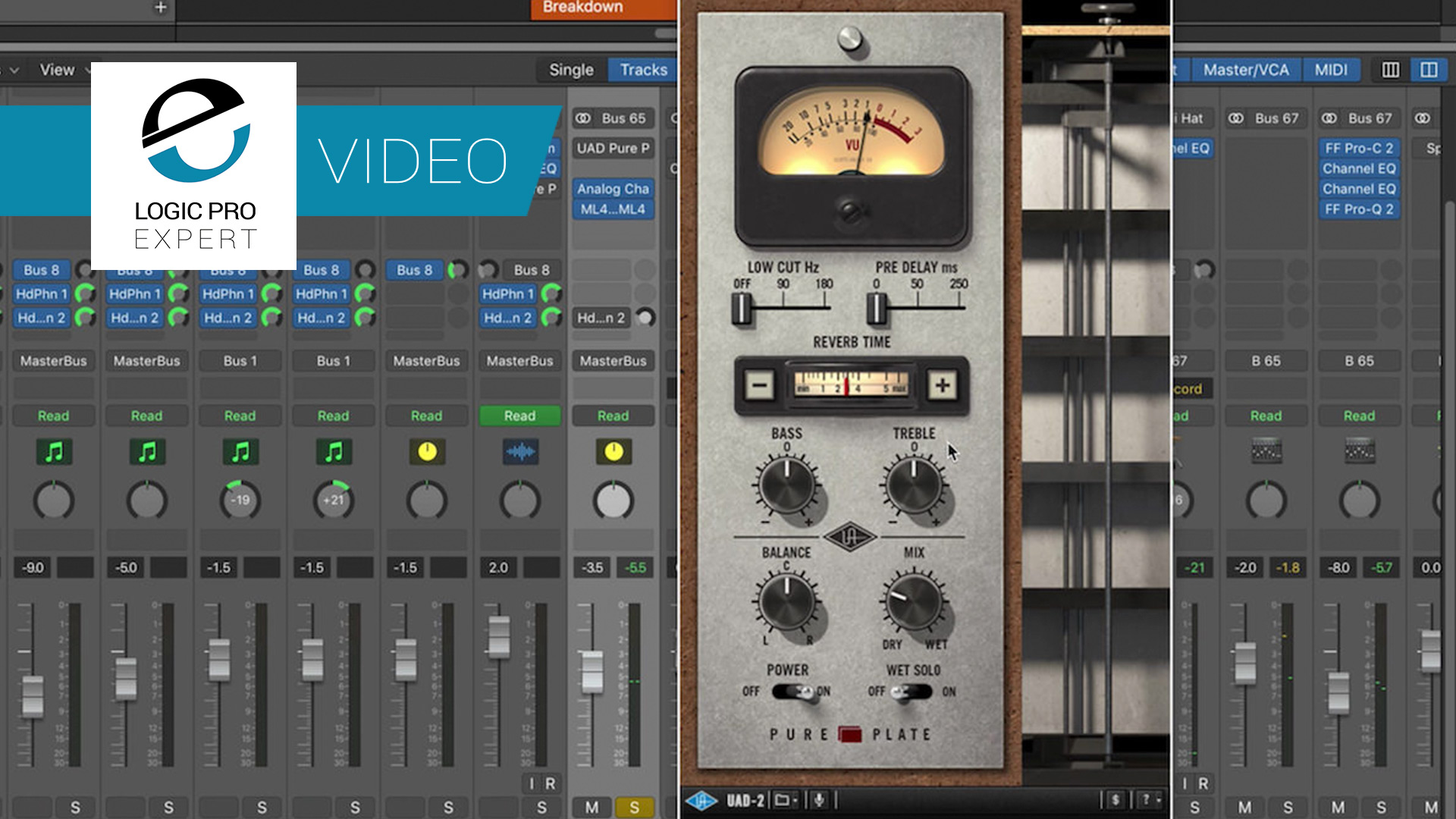This screenshot has height=819, width=1456.
Task: Click the pan knob showing -19
Action: tap(240, 500)
